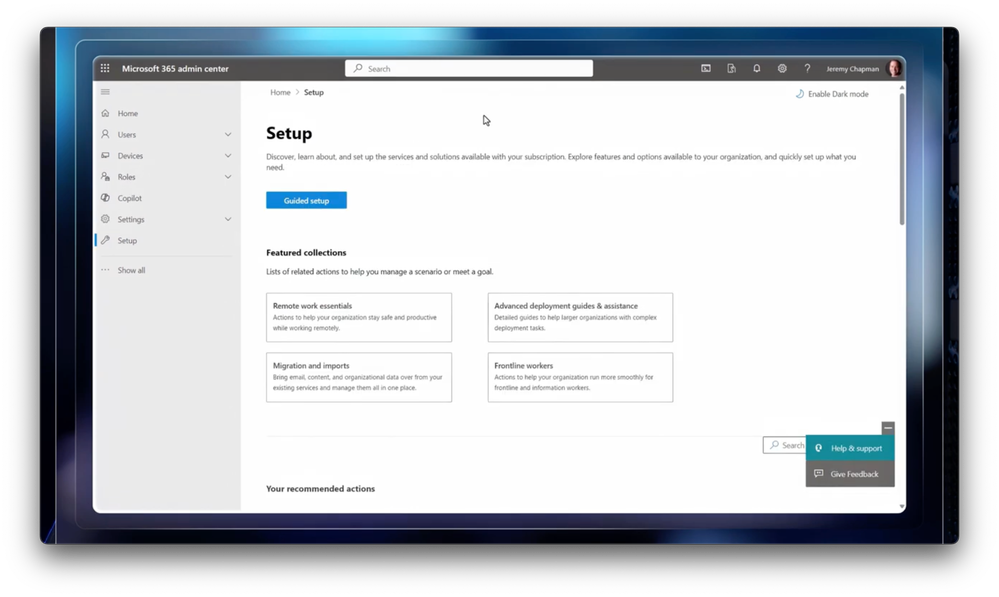Select Setup in the left navigation

[127, 240]
